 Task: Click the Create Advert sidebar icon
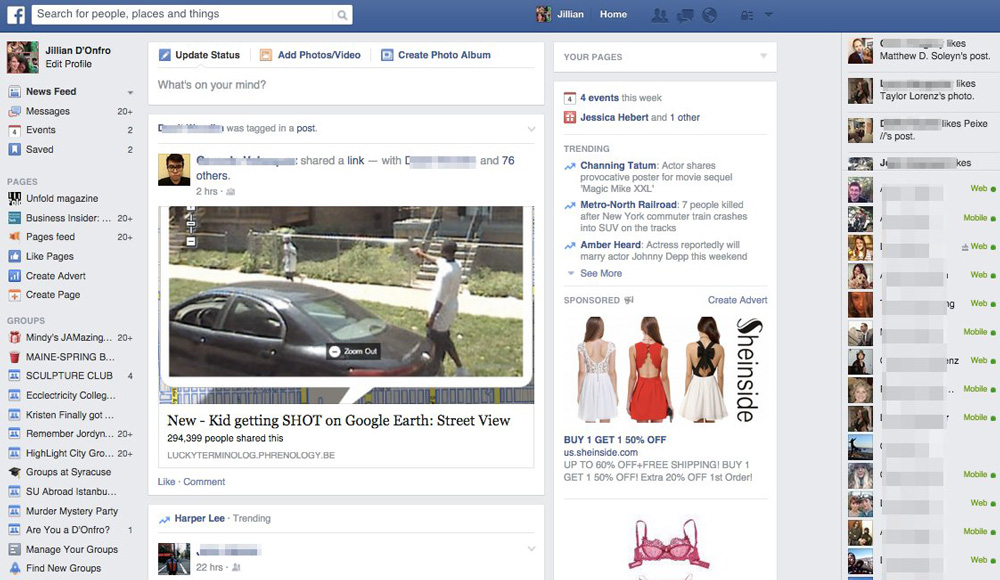pyautogui.click(x=14, y=276)
